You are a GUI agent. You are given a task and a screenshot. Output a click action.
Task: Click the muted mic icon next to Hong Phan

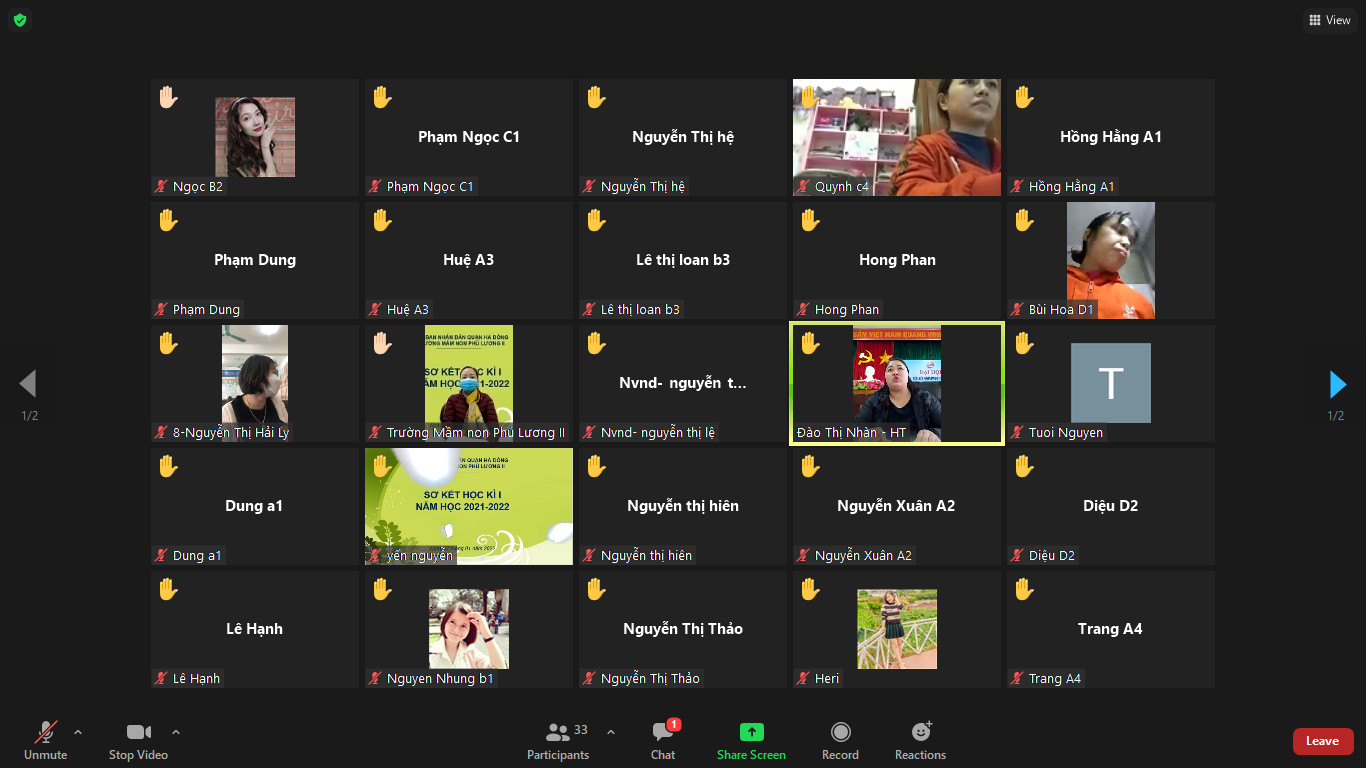(804, 310)
